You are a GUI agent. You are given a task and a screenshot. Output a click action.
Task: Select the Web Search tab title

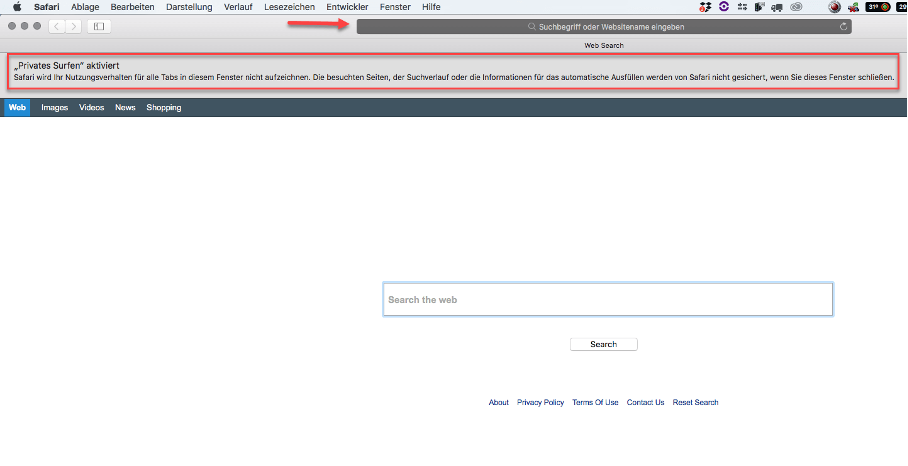click(603, 45)
